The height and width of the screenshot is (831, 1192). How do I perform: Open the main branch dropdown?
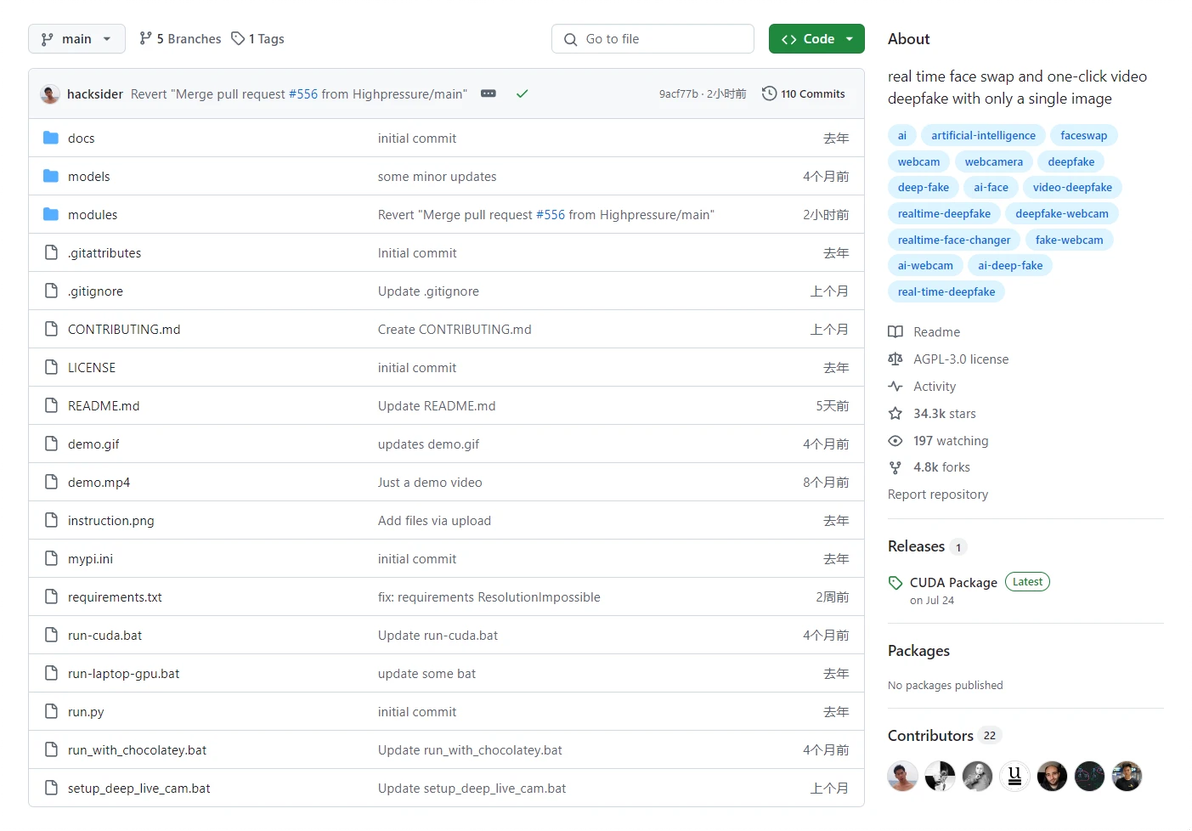click(76, 39)
